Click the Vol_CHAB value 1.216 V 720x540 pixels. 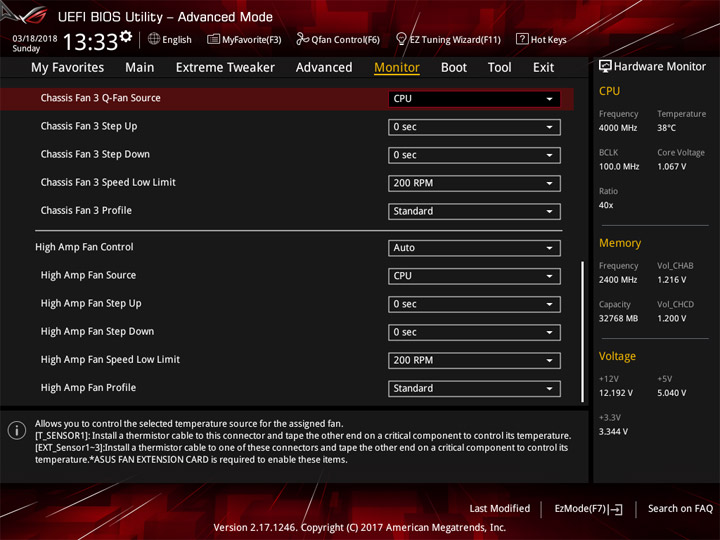672,280
